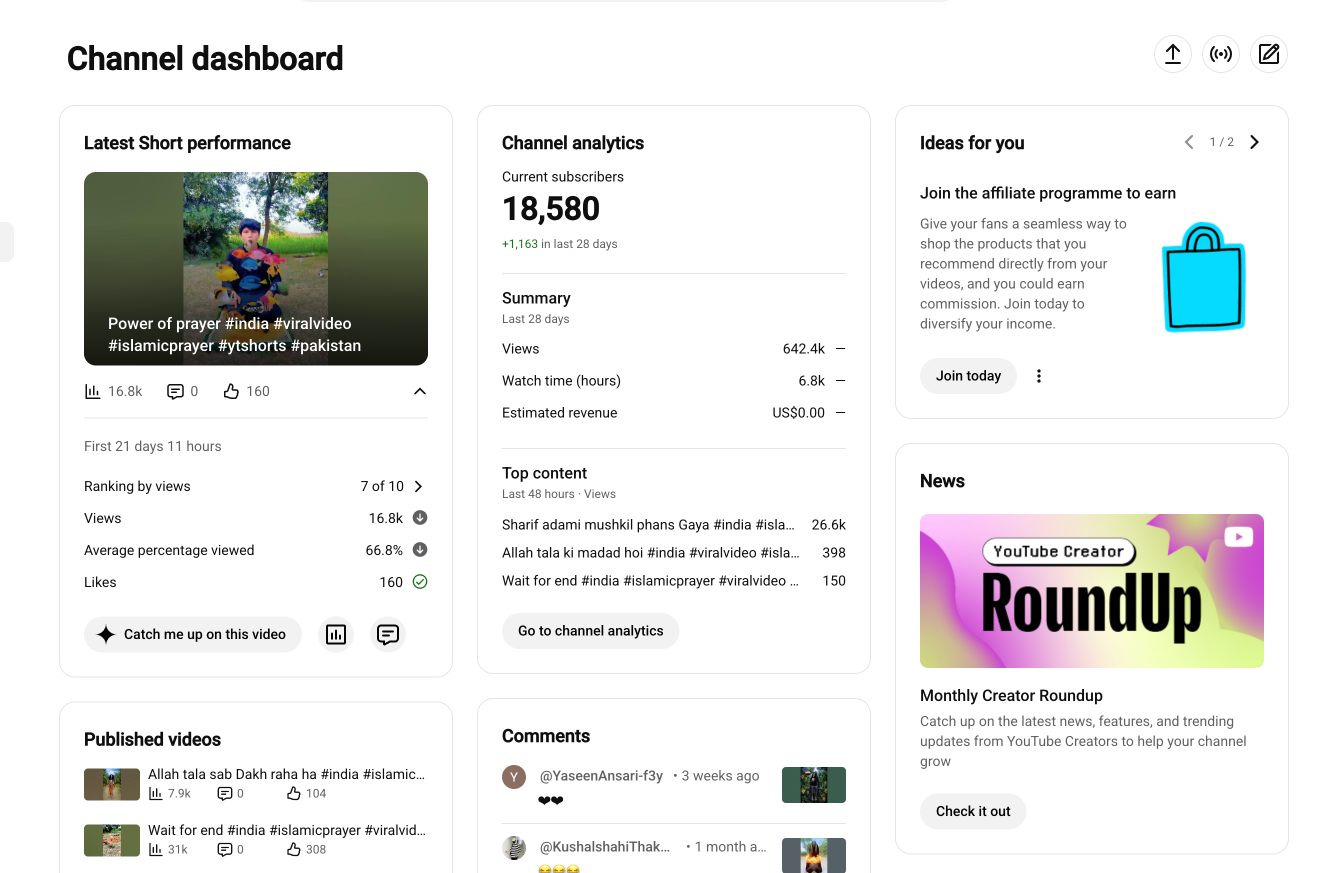Click Catch me up on this video
The width and height of the screenshot is (1339, 873).
193,634
